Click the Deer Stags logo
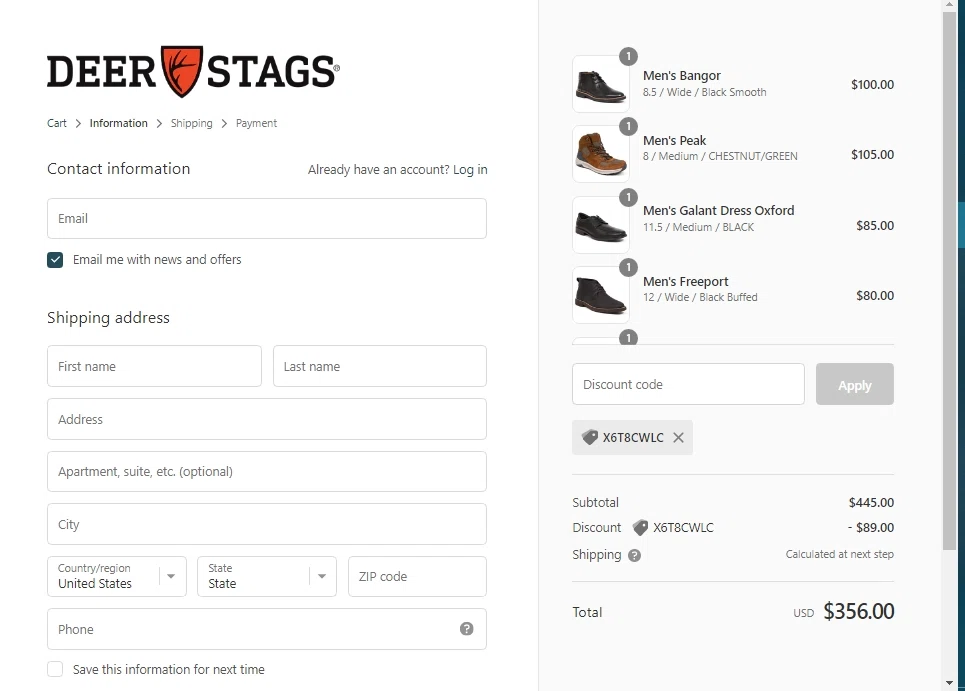This screenshot has height=691, width=965. pyautogui.click(x=193, y=71)
